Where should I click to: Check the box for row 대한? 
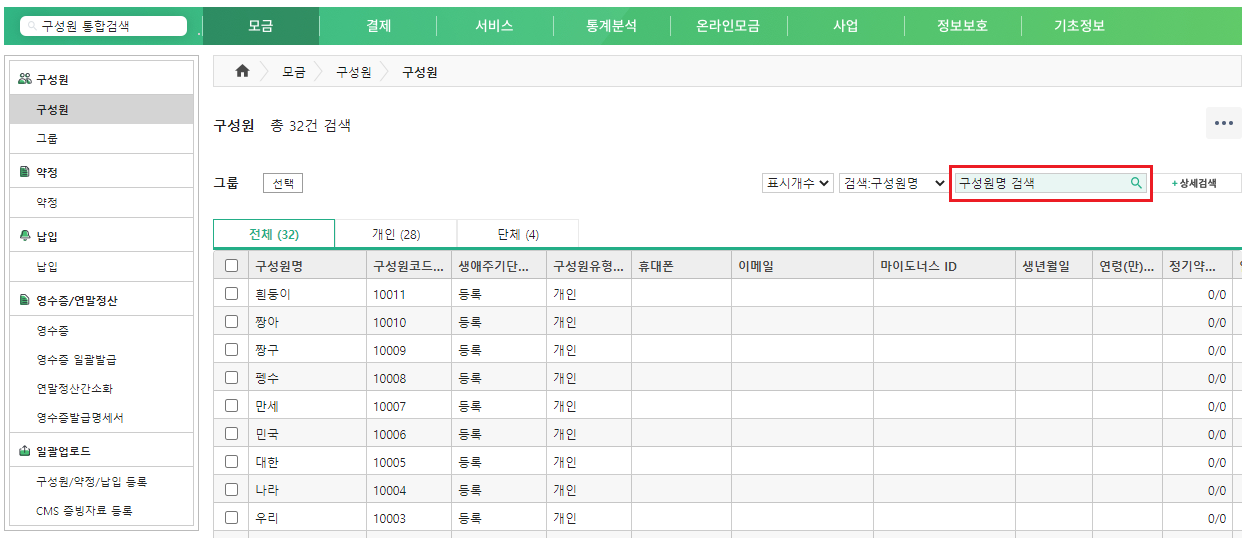tap(232, 462)
